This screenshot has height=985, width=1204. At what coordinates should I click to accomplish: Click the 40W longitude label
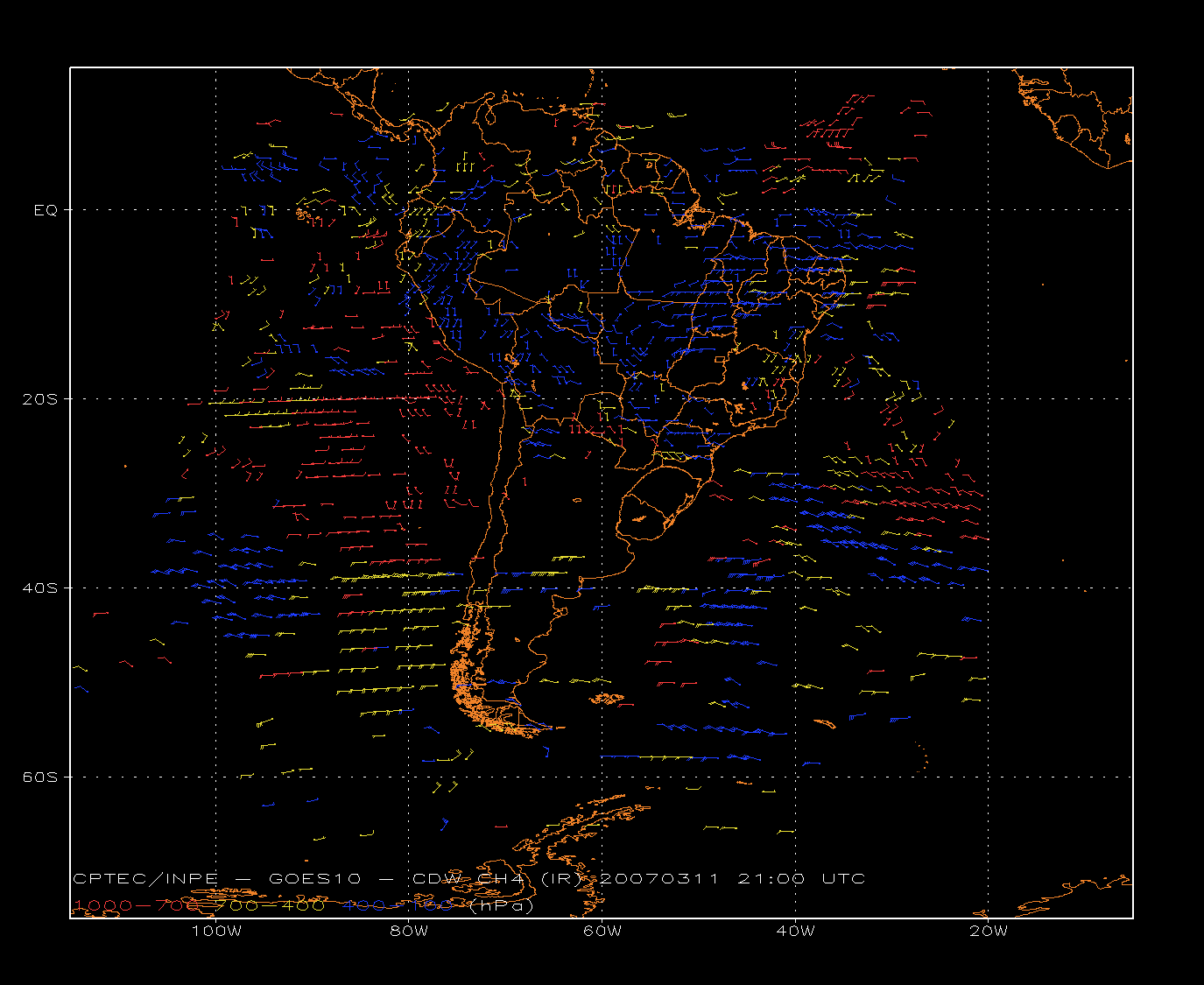coord(795,931)
